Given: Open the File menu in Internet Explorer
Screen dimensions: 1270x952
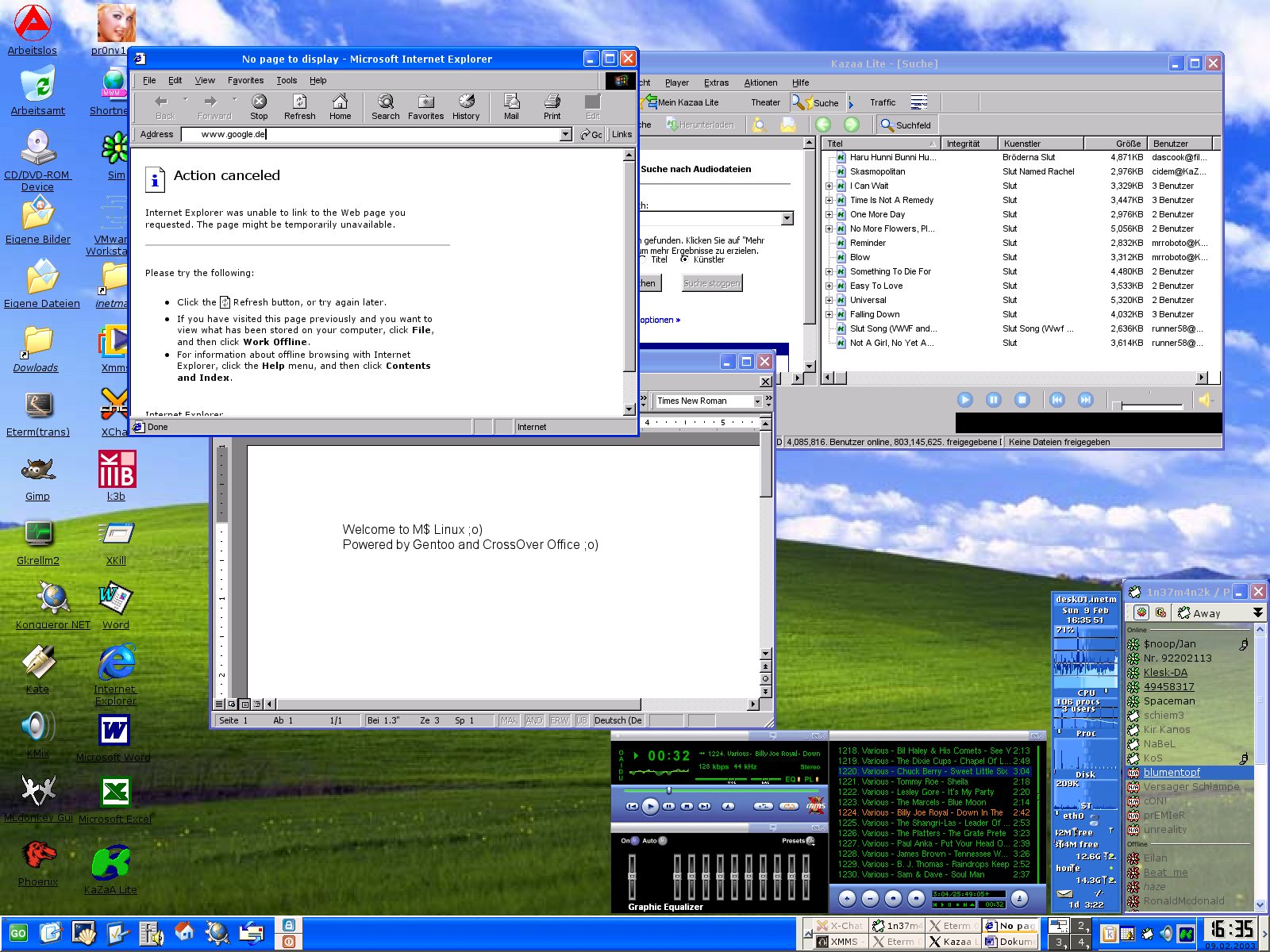Looking at the screenshot, I should click(149, 80).
